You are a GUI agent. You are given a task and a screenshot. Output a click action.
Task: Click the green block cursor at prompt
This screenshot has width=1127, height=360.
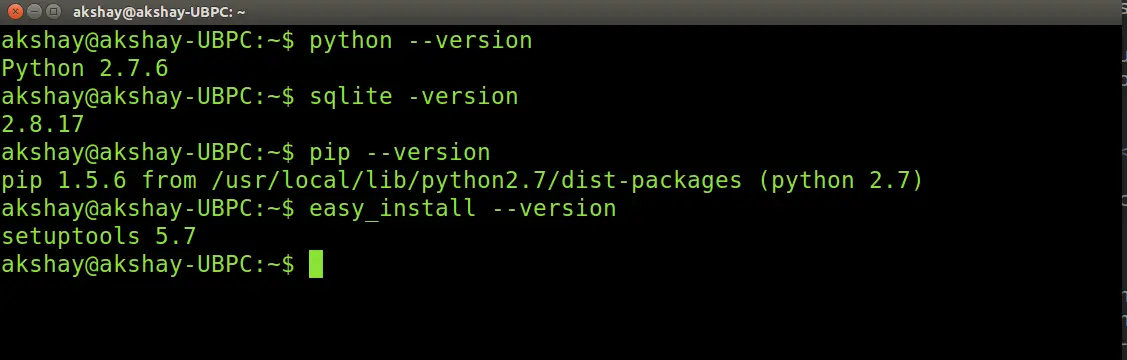coord(316,264)
